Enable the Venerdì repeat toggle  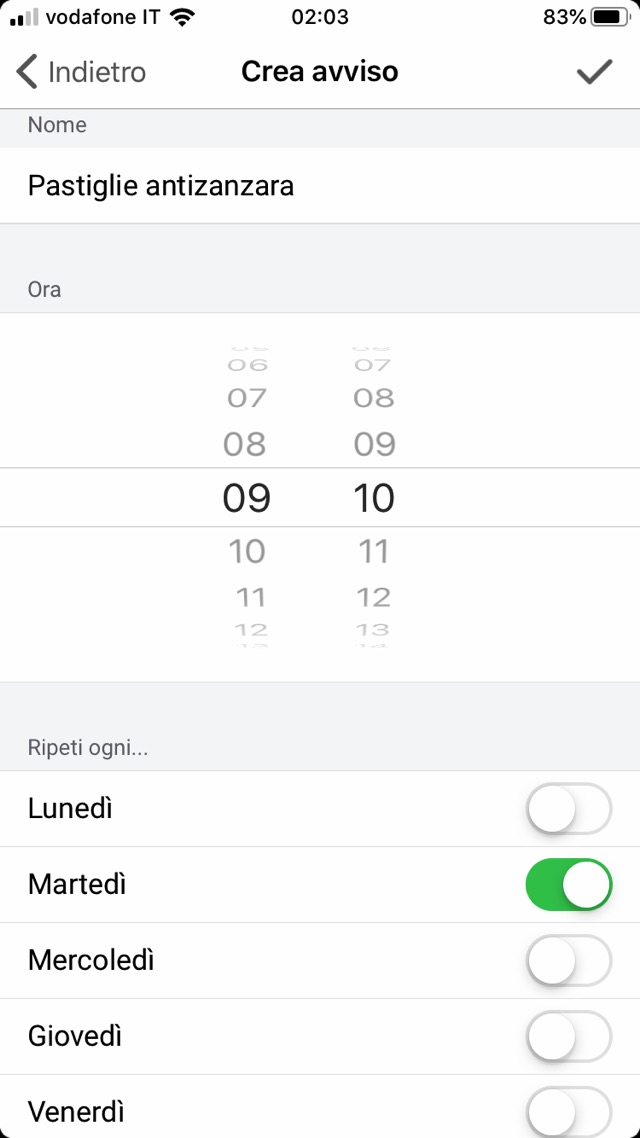568,1111
